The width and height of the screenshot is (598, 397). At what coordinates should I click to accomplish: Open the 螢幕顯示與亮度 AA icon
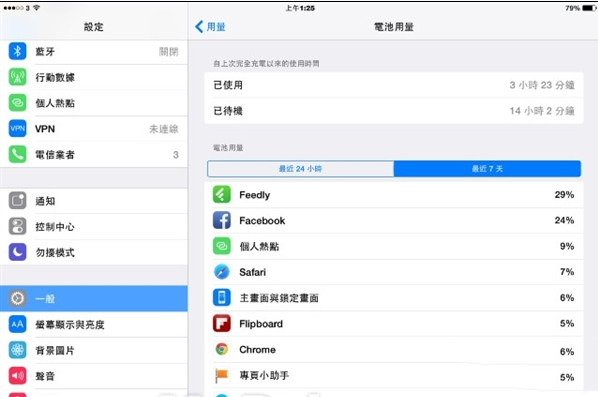[x=18, y=324]
